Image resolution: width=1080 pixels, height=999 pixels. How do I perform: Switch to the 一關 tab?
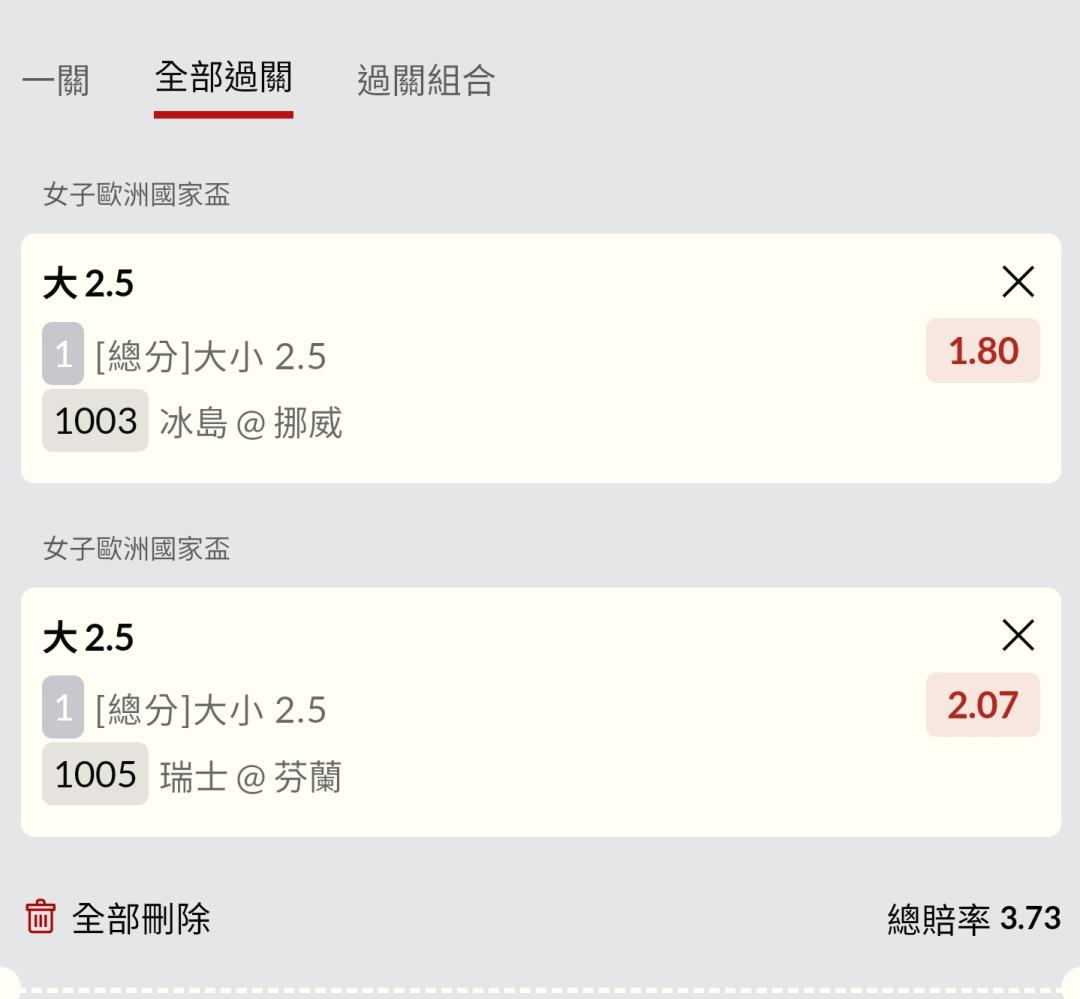(x=56, y=80)
